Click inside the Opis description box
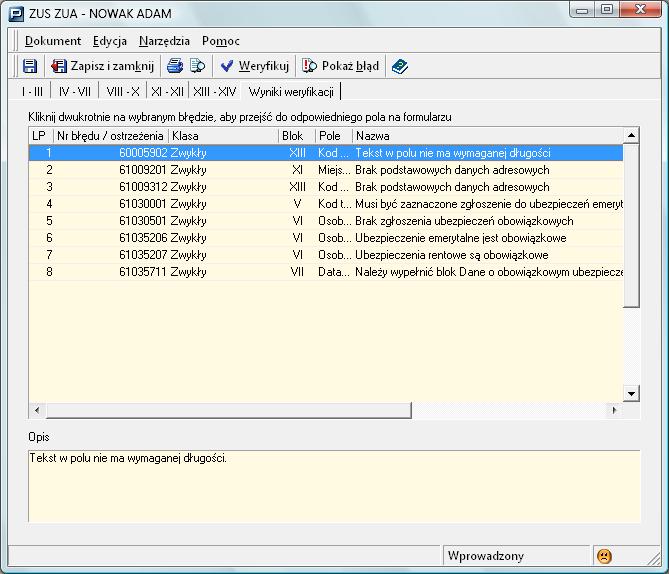Screen dimensions: 669x574 pos(334,486)
